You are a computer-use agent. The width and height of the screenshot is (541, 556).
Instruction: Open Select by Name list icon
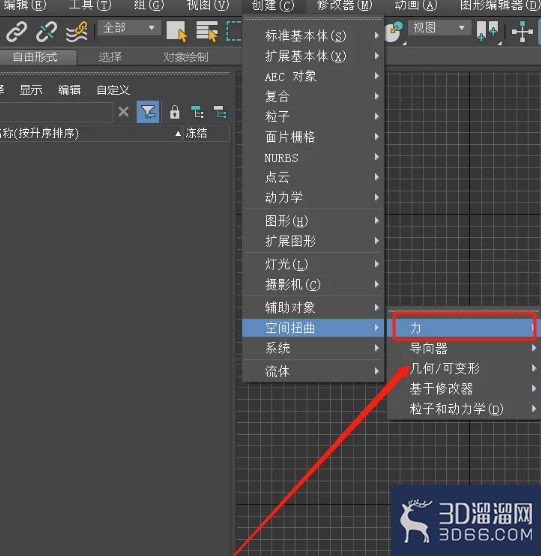[x=207, y=31]
